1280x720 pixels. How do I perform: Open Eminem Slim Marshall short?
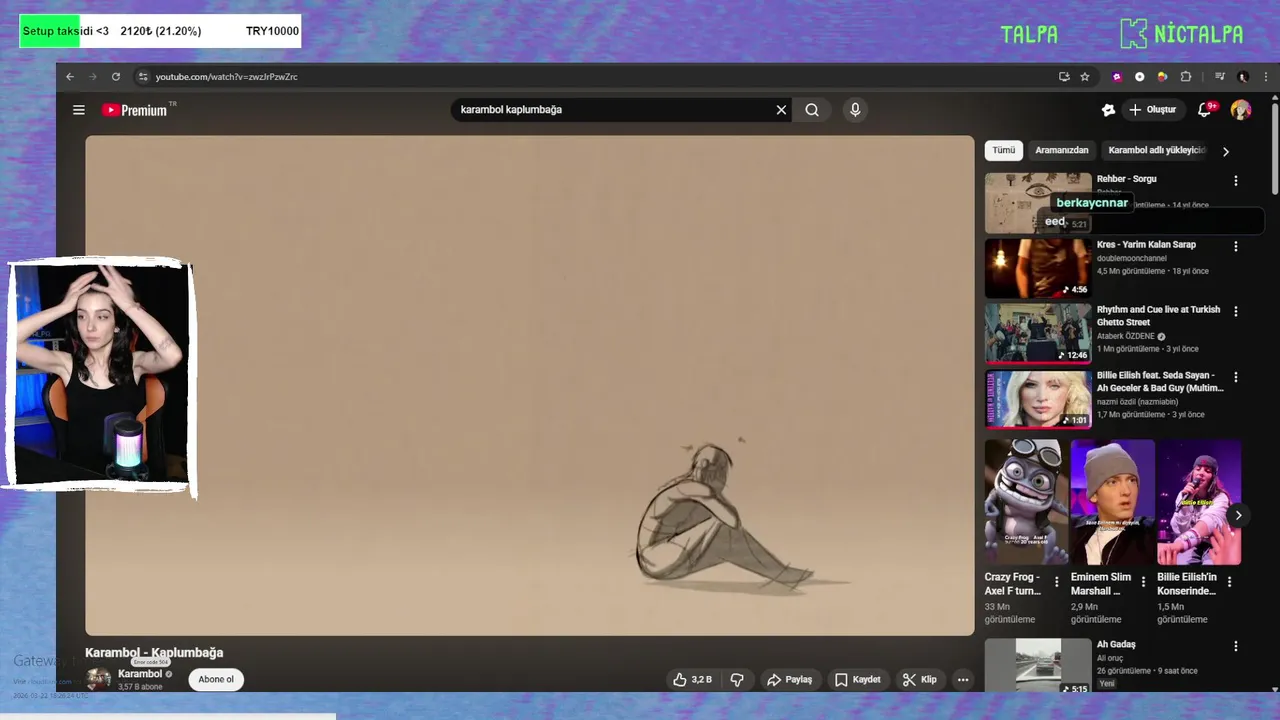click(x=1112, y=502)
